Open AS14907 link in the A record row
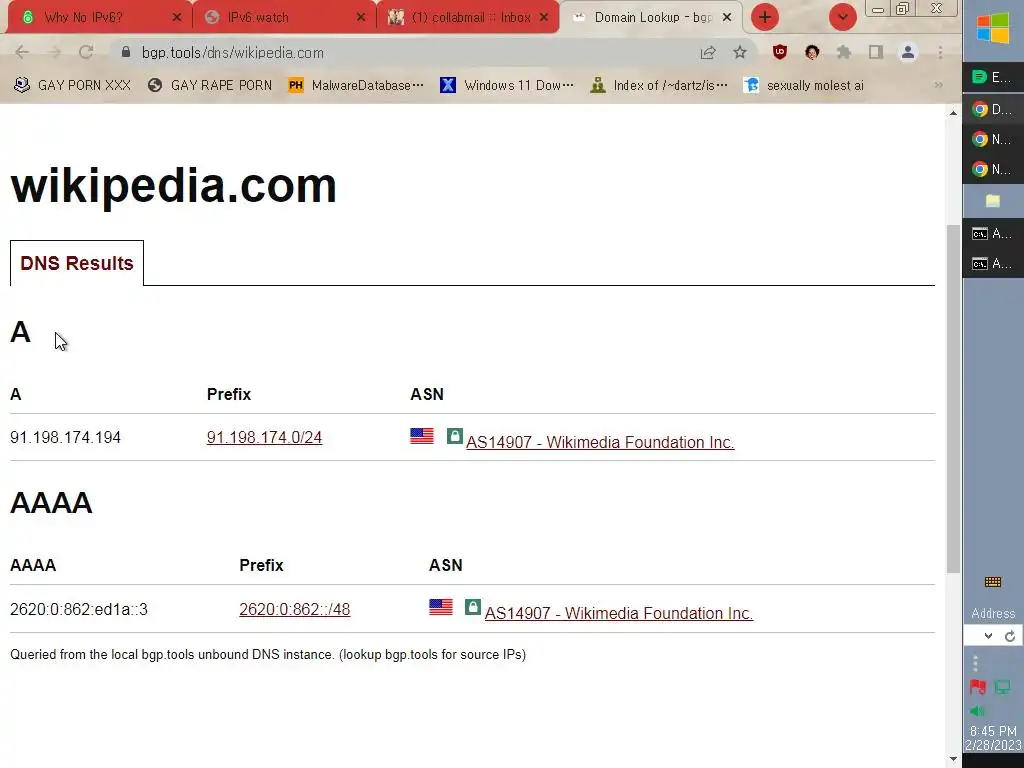The height and width of the screenshot is (768, 1024). [x=600, y=442]
